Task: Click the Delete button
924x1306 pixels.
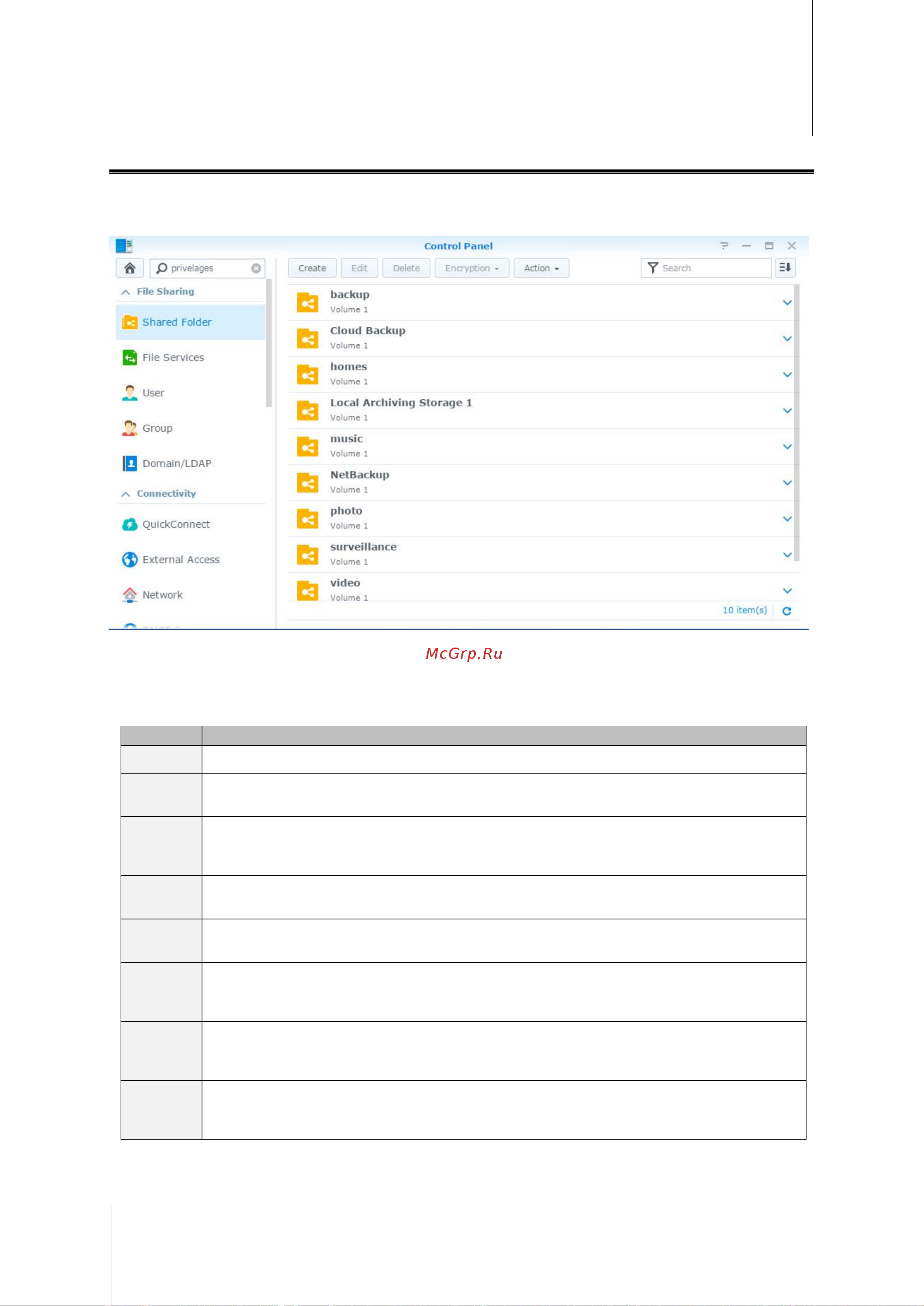Action: (x=406, y=268)
